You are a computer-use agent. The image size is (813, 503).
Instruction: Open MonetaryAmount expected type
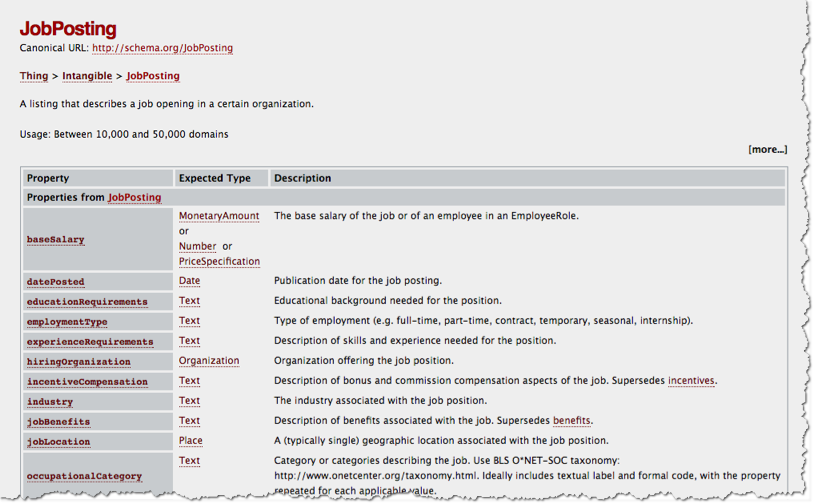click(x=219, y=216)
